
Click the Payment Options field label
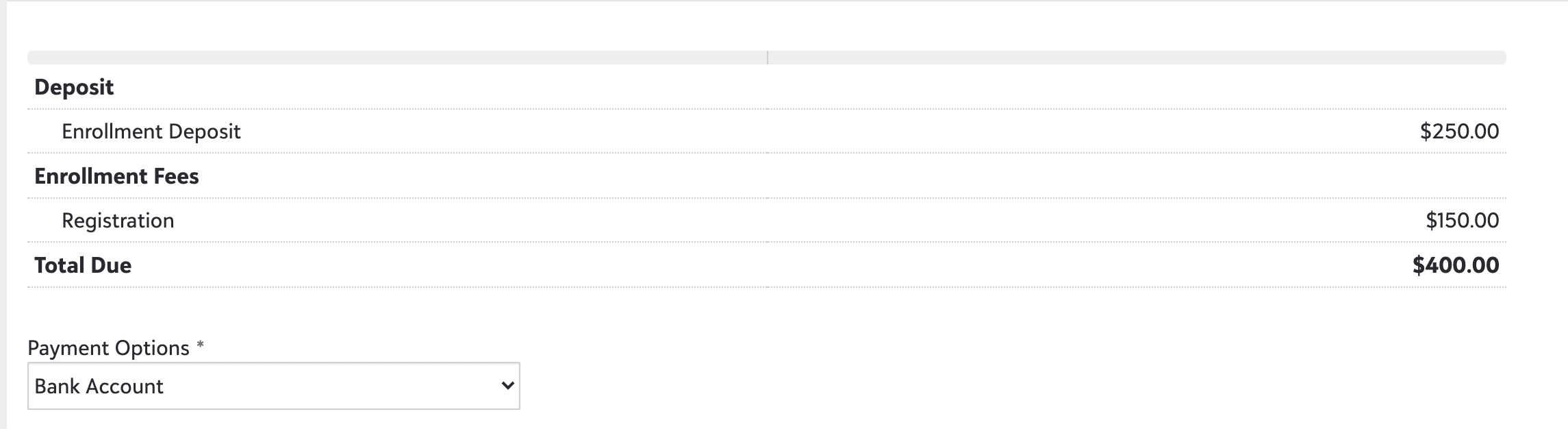coord(108,348)
